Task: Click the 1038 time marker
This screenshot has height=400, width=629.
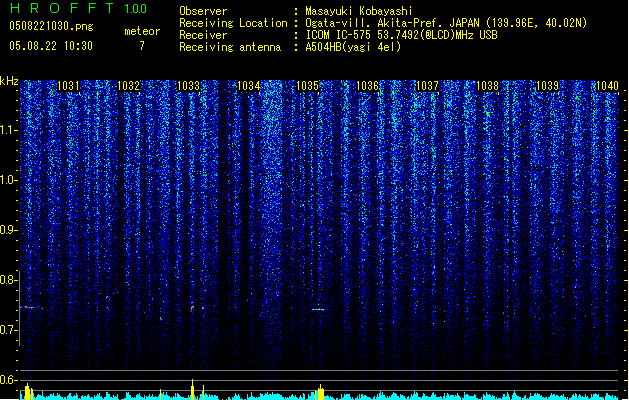Action: pyautogui.click(x=487, y=85)
